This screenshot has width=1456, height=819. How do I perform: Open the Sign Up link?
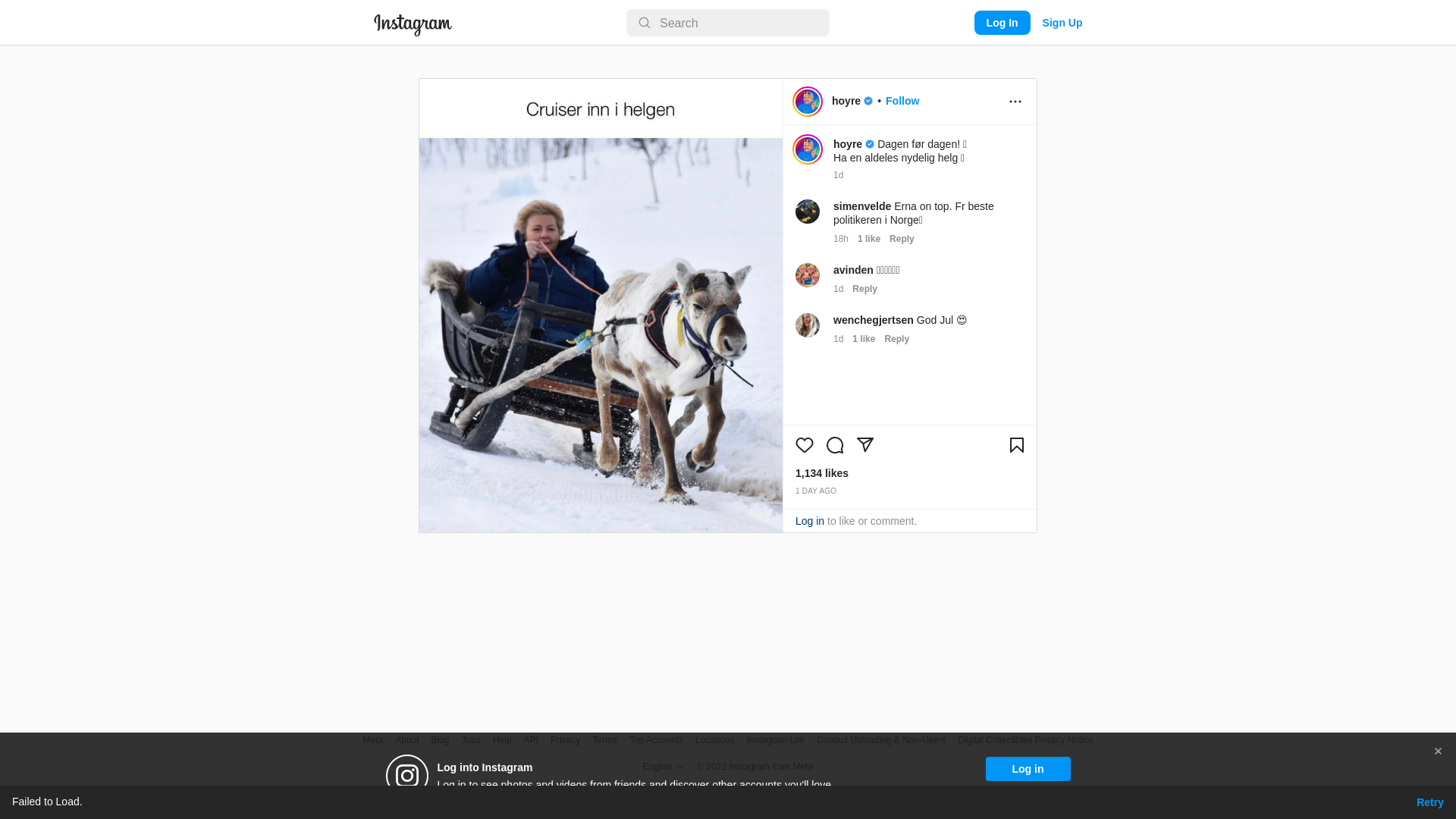coord(1062,23)
